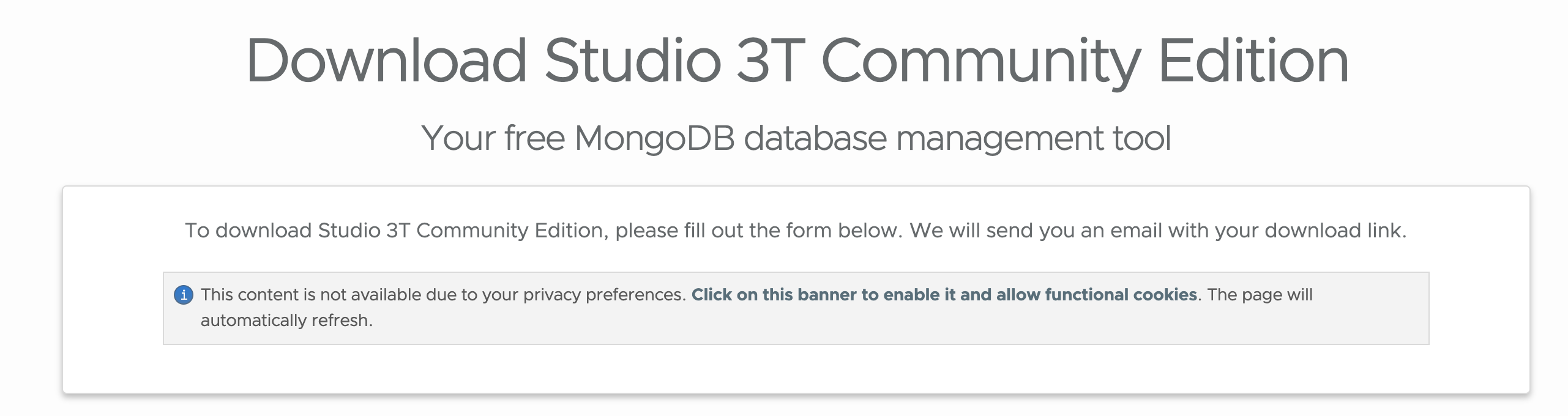Image resolution: width=1568 pixels, height=416 pixels.
Task: Click "automatically refresh." on banner's second line
Action: (286, 321)
